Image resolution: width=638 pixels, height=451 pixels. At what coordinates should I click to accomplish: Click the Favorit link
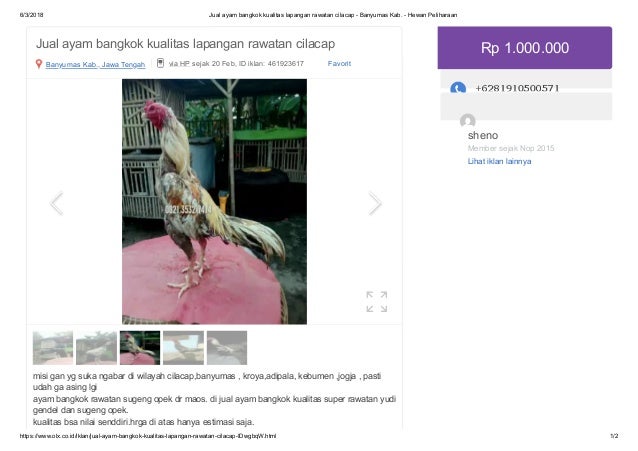point(339,63)
